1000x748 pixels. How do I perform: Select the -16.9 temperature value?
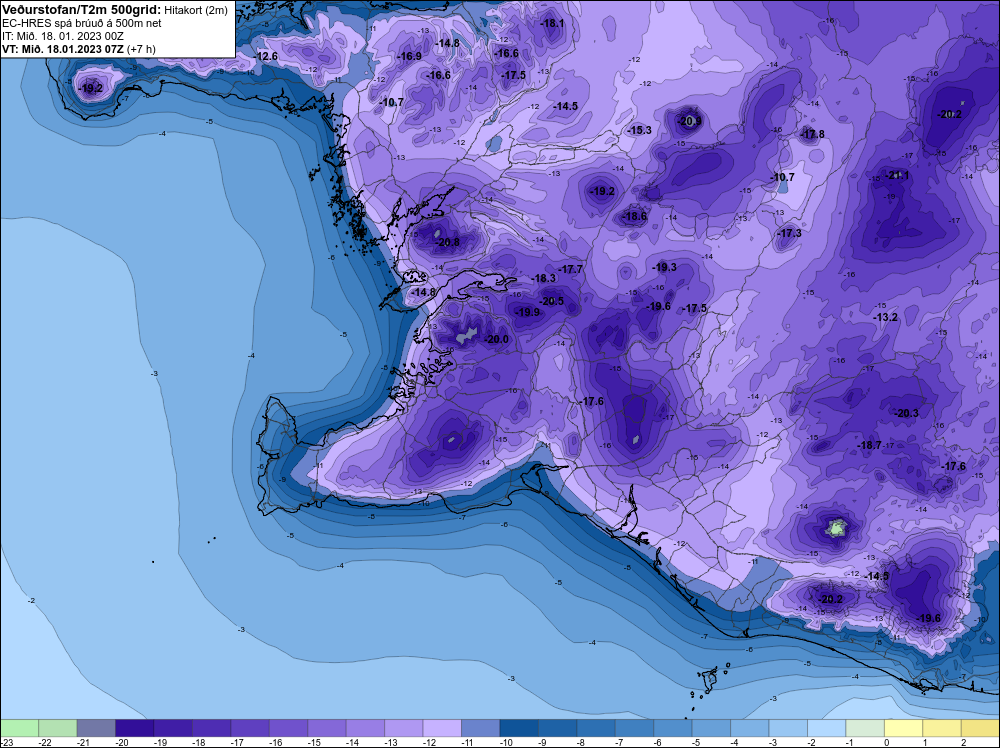click(x=409, y=56)
